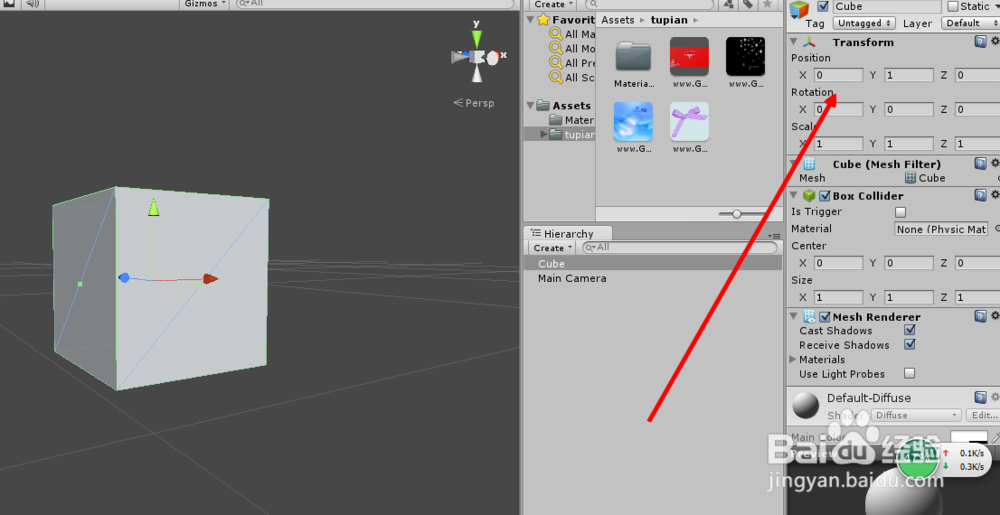Select the purple bow image asset
This screenshot has height=515, width=1000.
(689, 121)
